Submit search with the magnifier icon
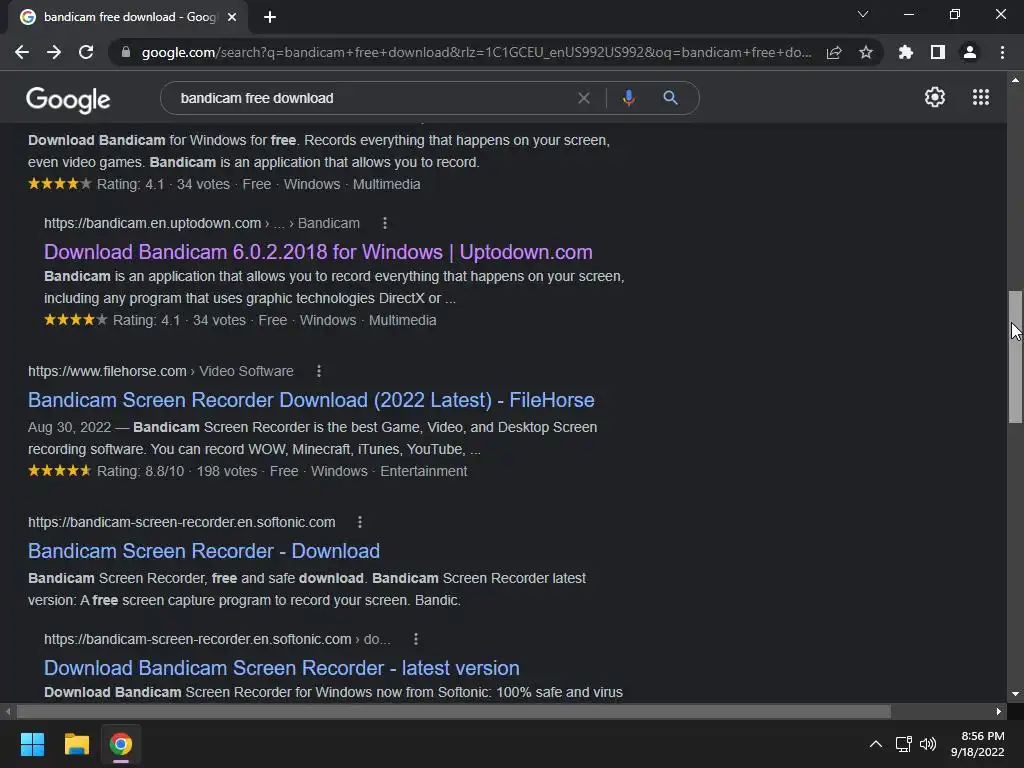The width and height of the screenshot is (1024, 768). 670,98
